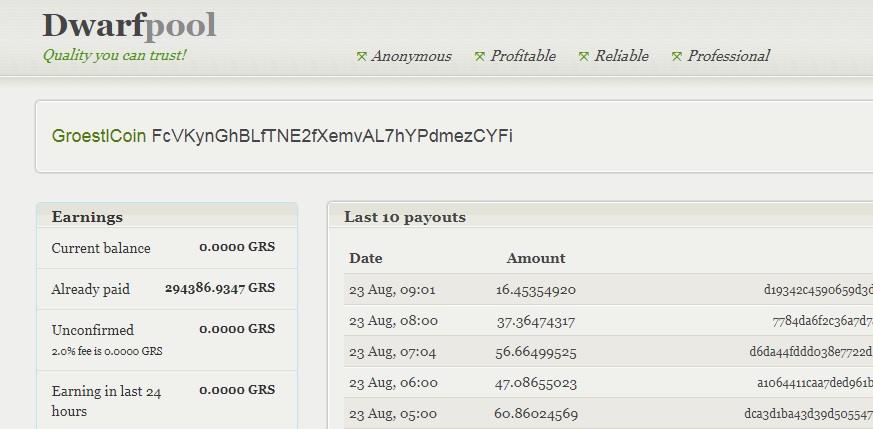Click the Last 10 payouts header
873x429 pixels.
click(405, 217)
